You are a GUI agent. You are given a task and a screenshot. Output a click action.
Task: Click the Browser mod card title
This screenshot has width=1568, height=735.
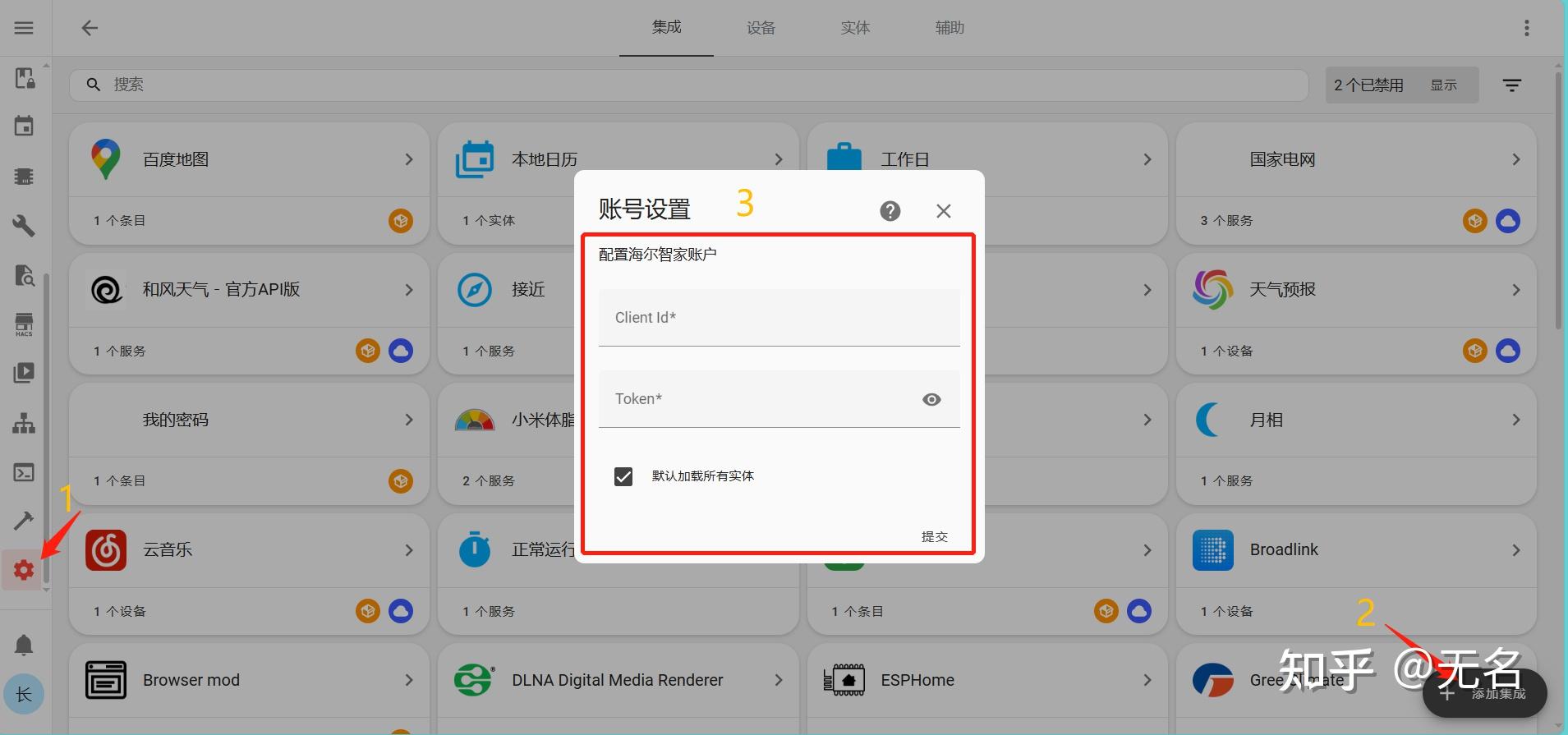coord(191,680)
